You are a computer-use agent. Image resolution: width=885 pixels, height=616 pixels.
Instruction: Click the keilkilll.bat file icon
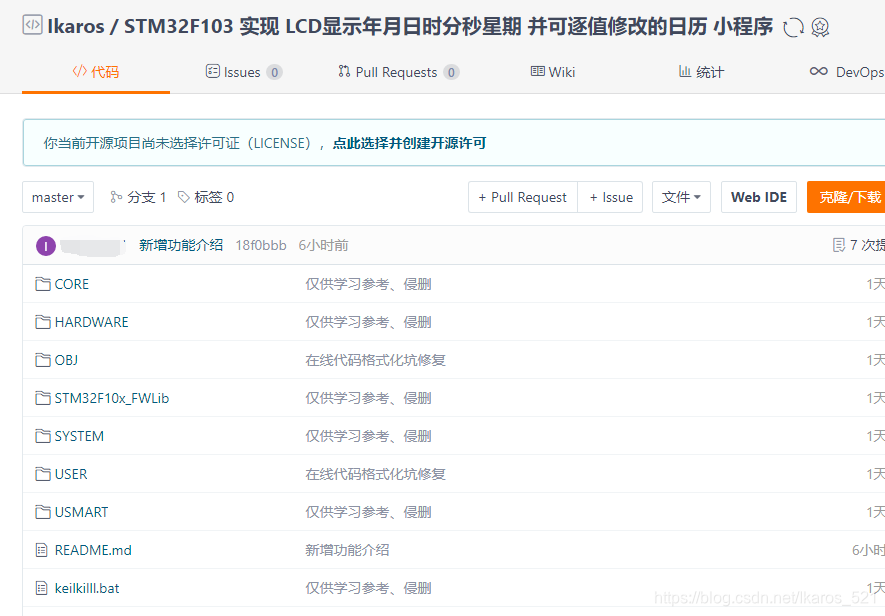click(x=42, y=588)
